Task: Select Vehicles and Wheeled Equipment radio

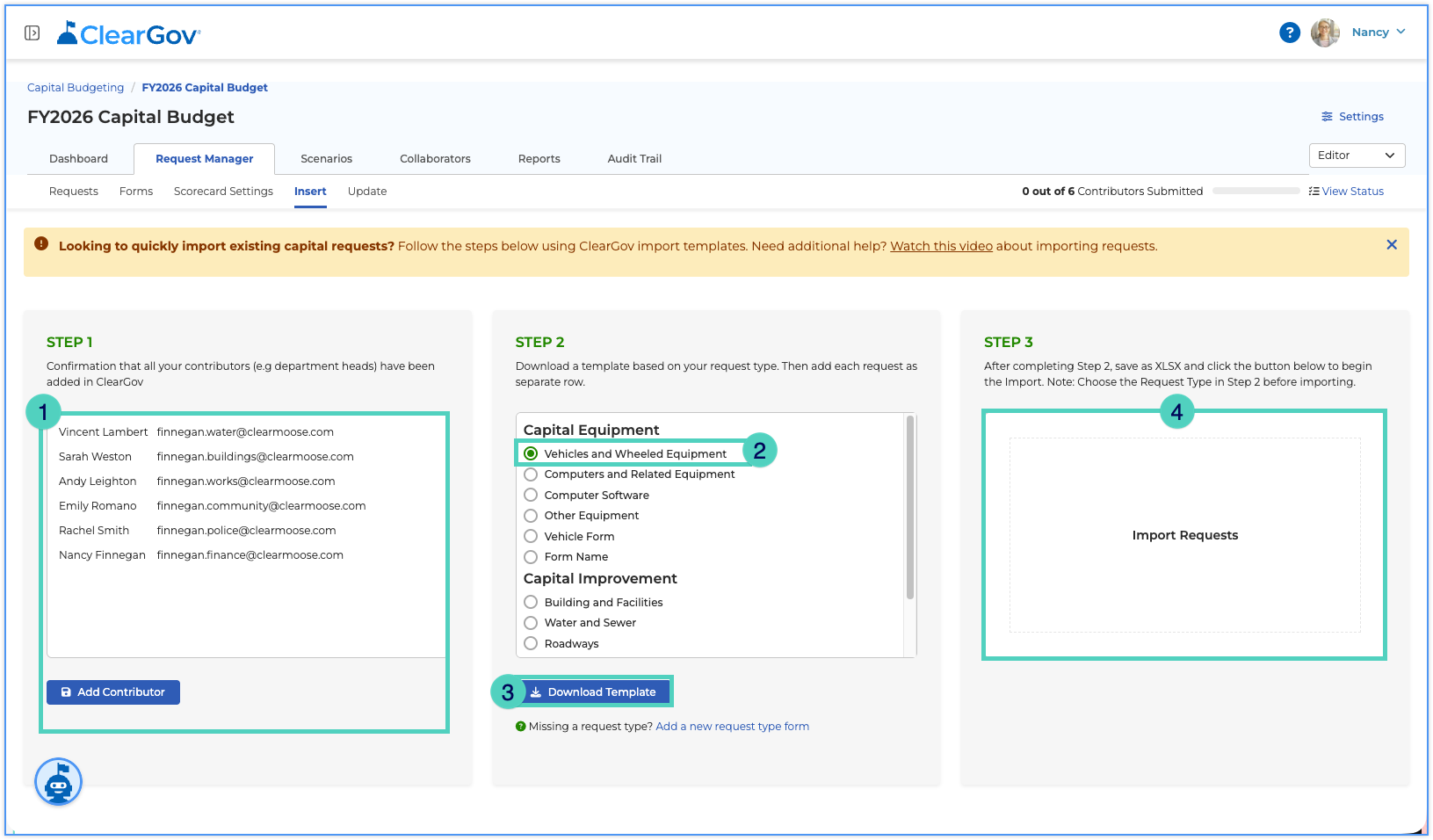Action: 531,453
